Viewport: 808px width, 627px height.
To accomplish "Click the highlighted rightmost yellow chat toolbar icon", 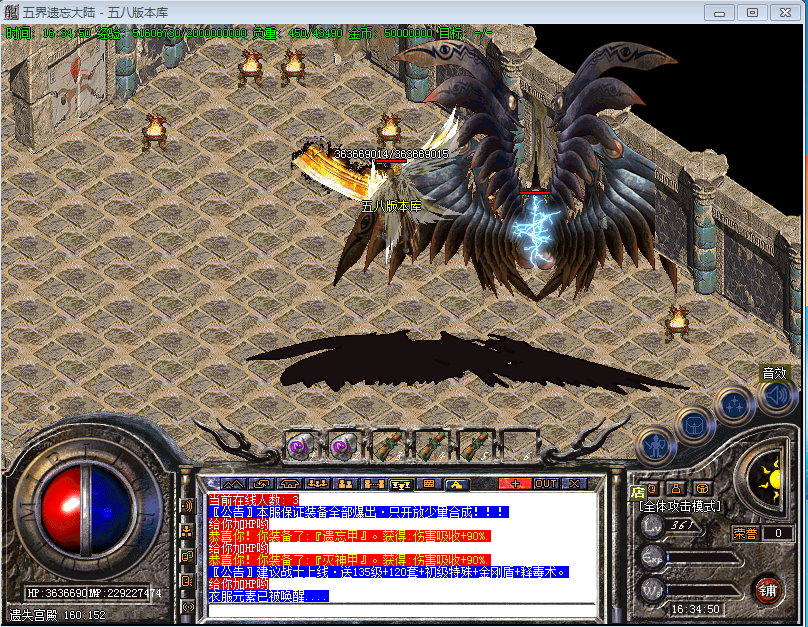I will (456, 484).
